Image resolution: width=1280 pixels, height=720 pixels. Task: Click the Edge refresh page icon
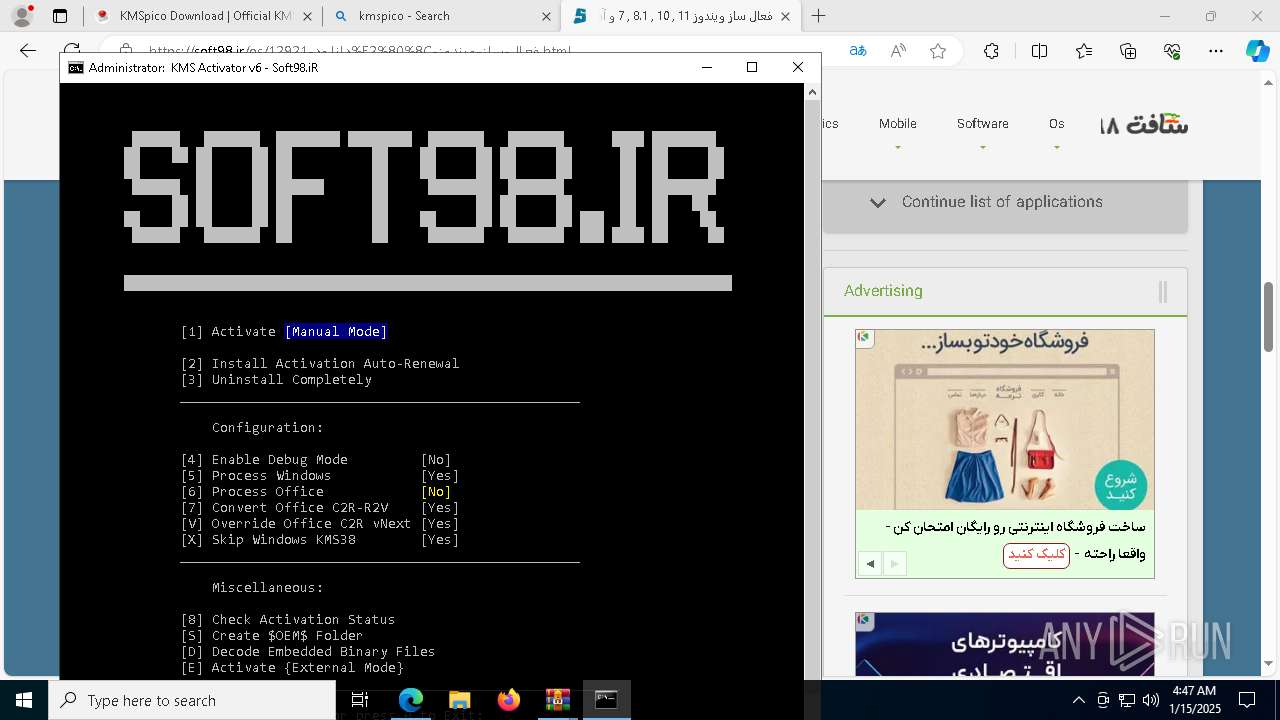point(72,49)
